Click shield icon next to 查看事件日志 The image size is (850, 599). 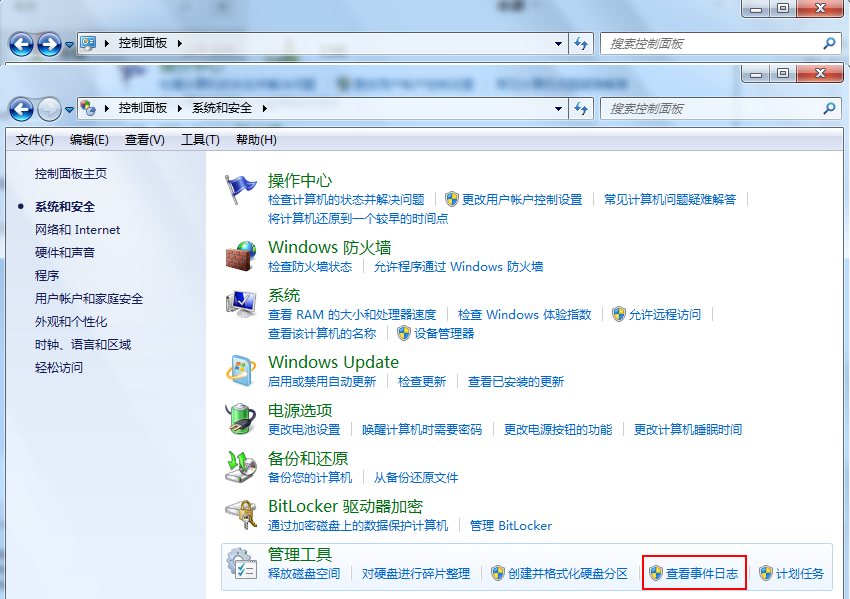656,573
